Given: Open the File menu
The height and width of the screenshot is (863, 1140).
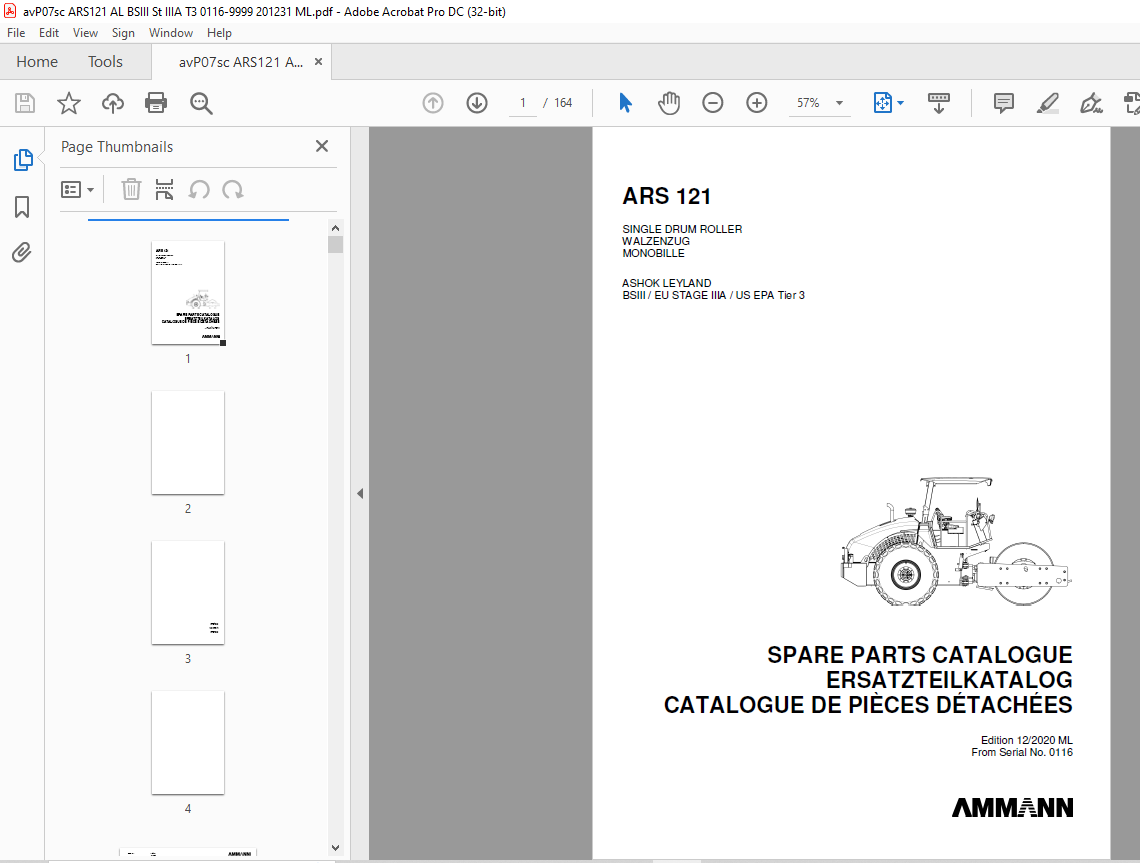Looking at the screenshot, I should (16, 33).
